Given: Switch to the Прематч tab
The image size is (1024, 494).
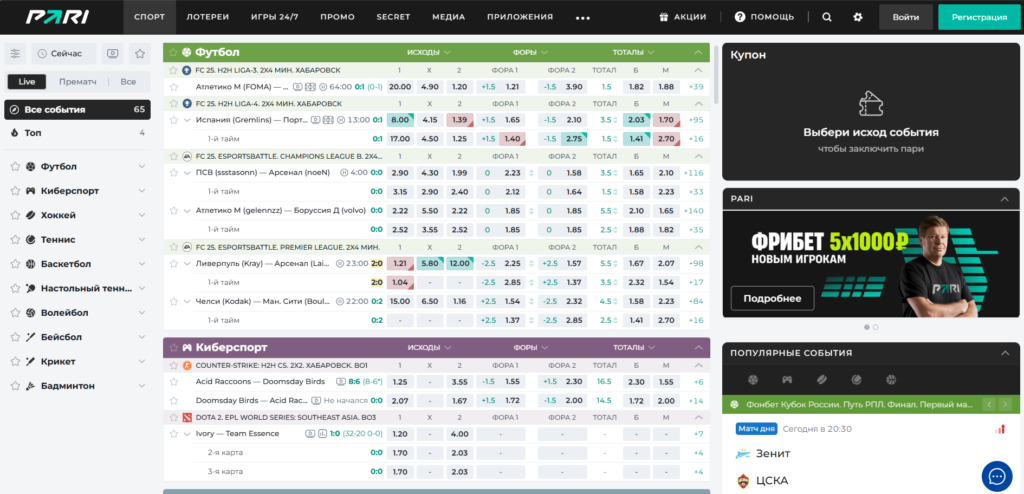Looking at the screenshot, I should click(x=78, y=82).
